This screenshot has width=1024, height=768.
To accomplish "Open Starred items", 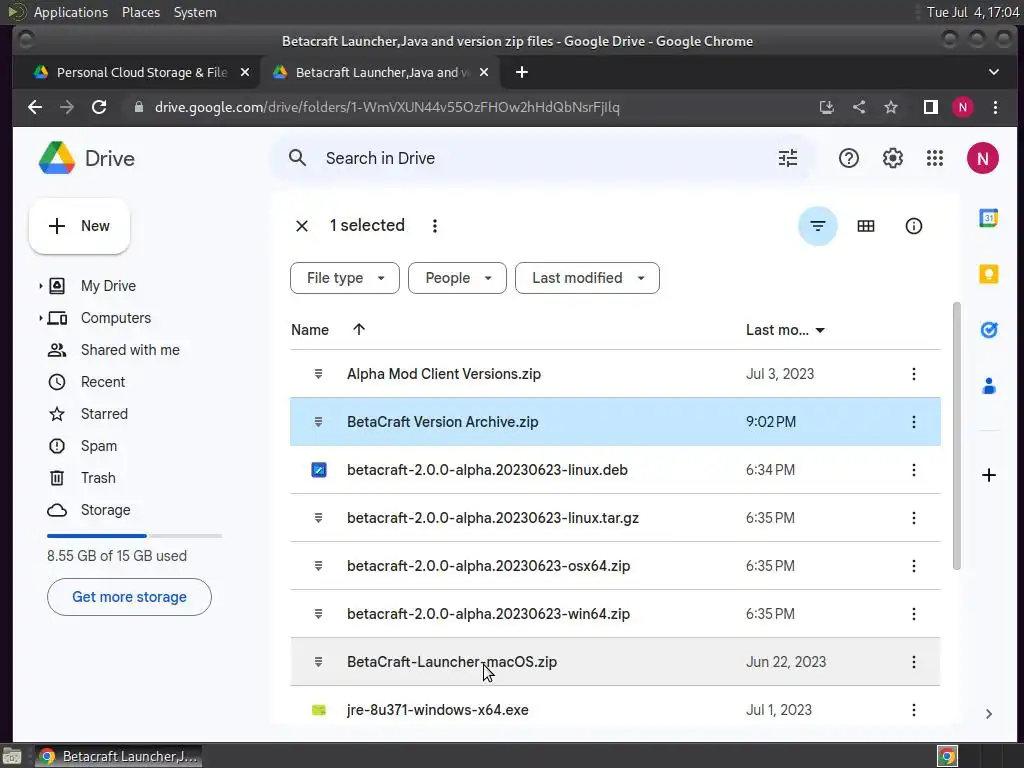I will (104, 414).
